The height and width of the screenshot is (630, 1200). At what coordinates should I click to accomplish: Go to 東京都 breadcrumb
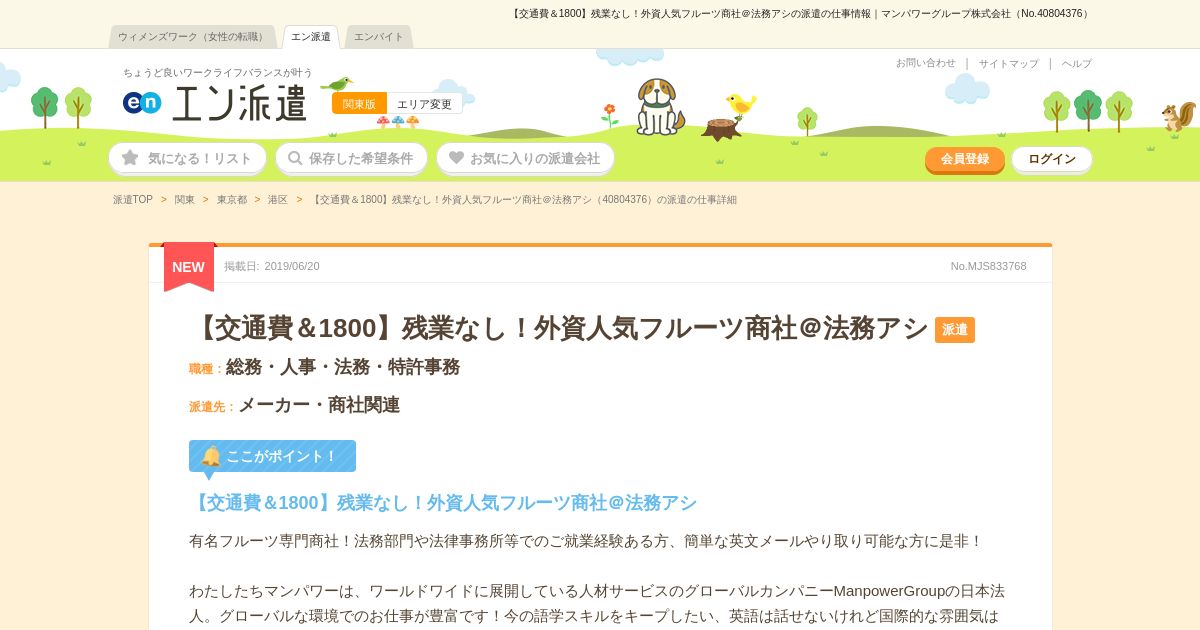[x=232, y=200]
